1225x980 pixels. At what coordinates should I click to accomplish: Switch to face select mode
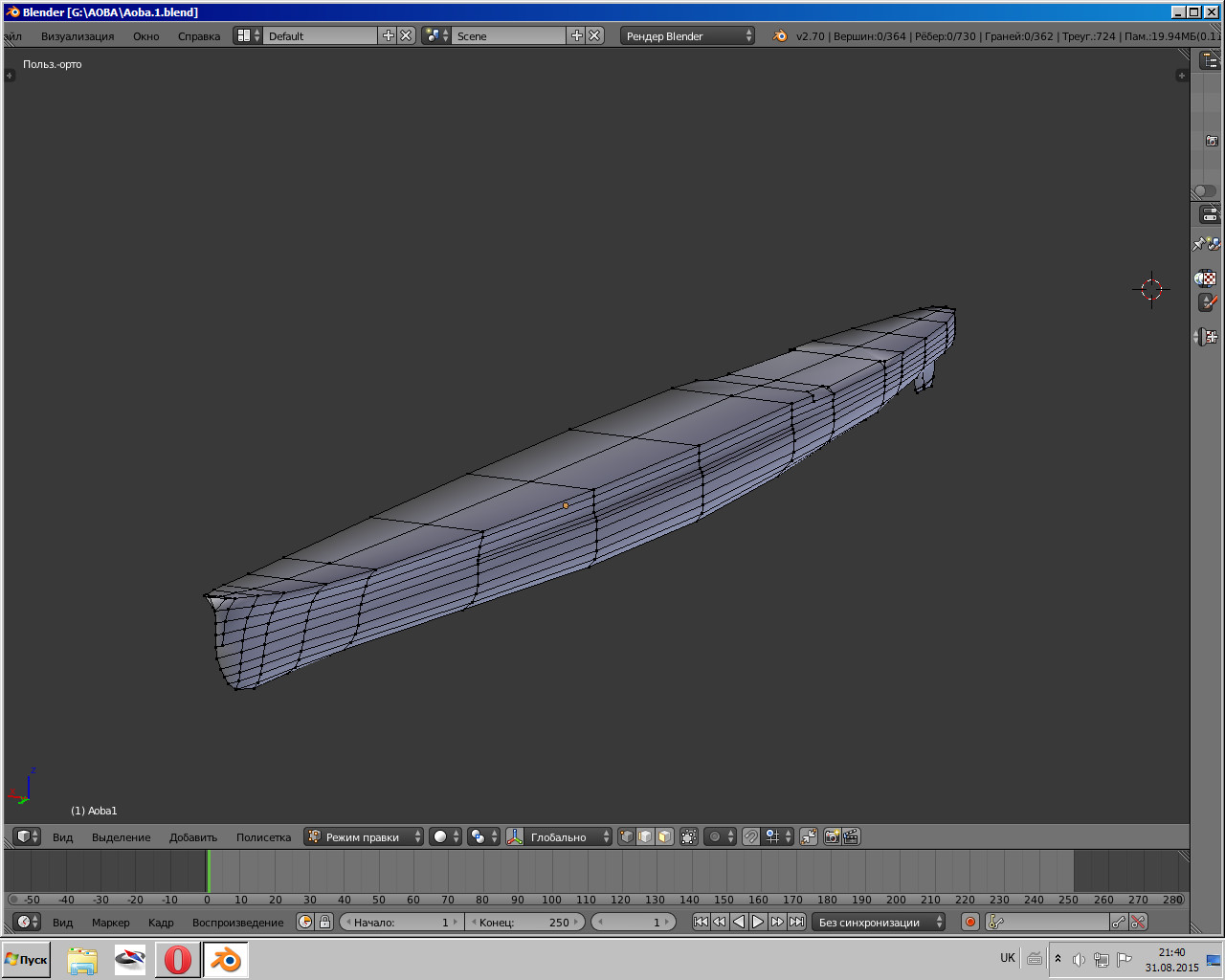(664, 836)
